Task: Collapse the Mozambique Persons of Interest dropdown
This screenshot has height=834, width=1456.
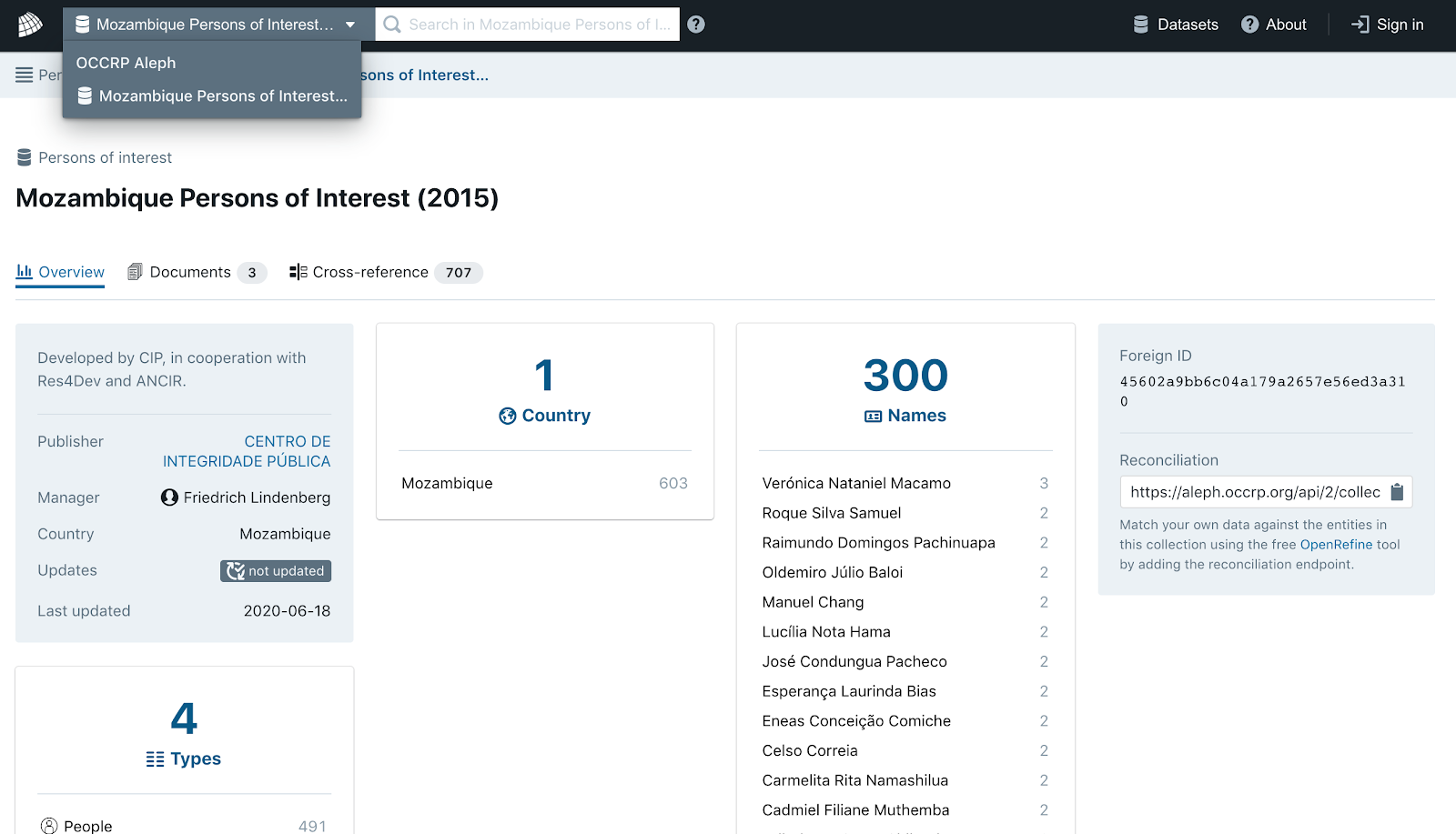Action: coord(350,25)
